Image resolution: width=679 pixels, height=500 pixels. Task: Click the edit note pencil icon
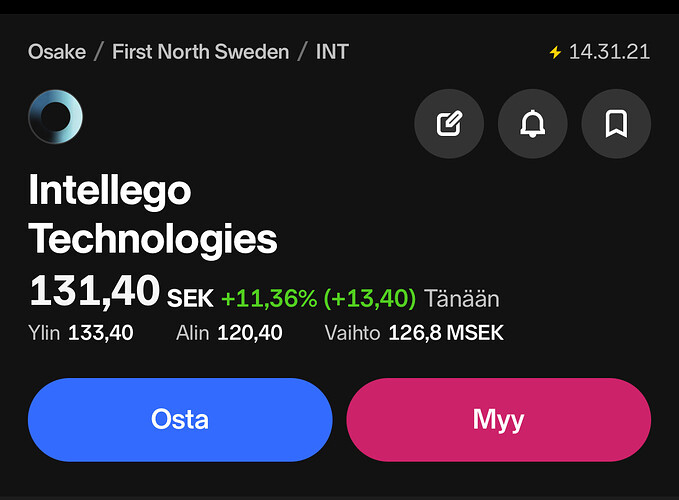(449, 124)
